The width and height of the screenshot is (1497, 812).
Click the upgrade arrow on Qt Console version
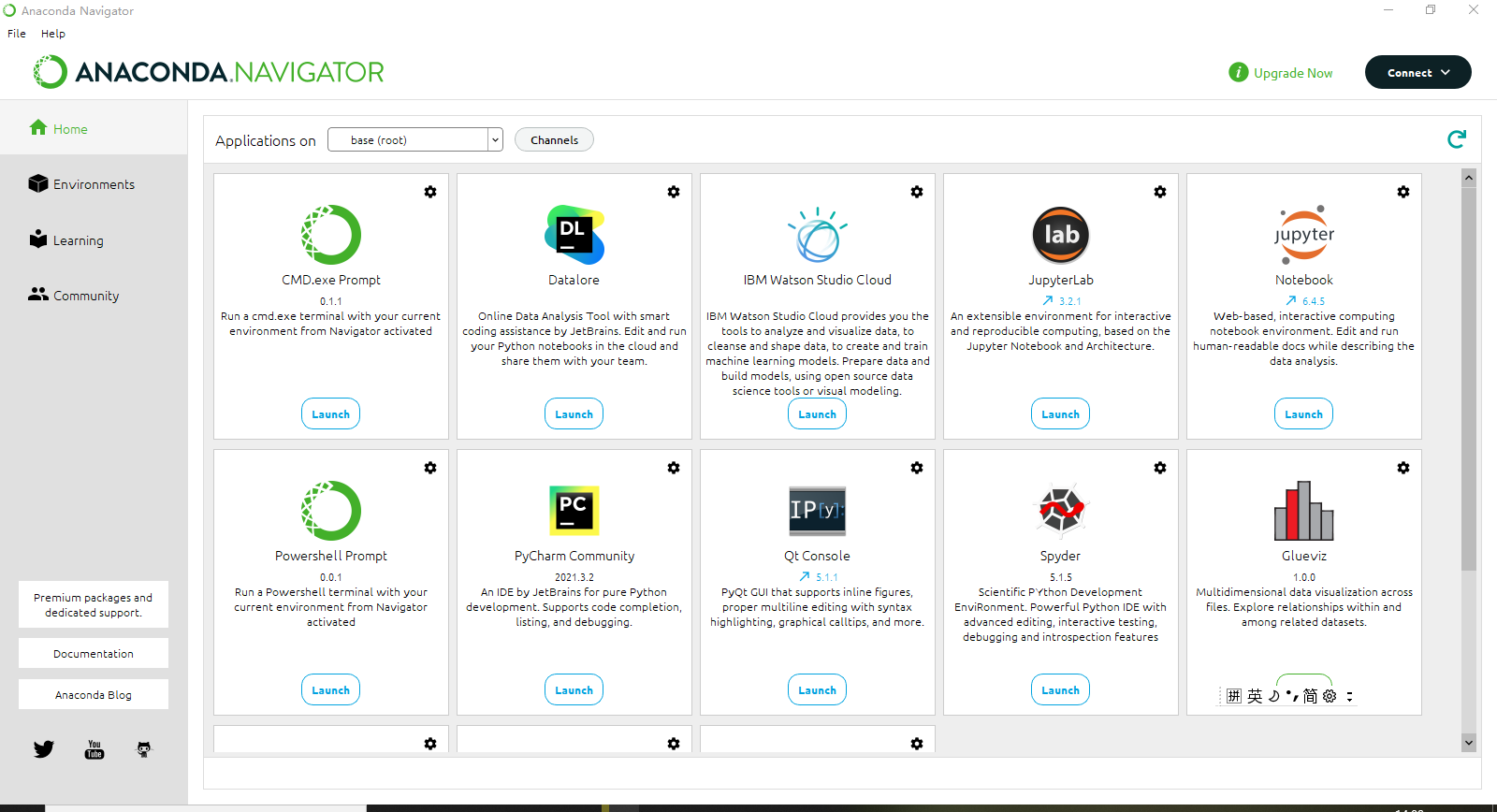coord(805,577)
